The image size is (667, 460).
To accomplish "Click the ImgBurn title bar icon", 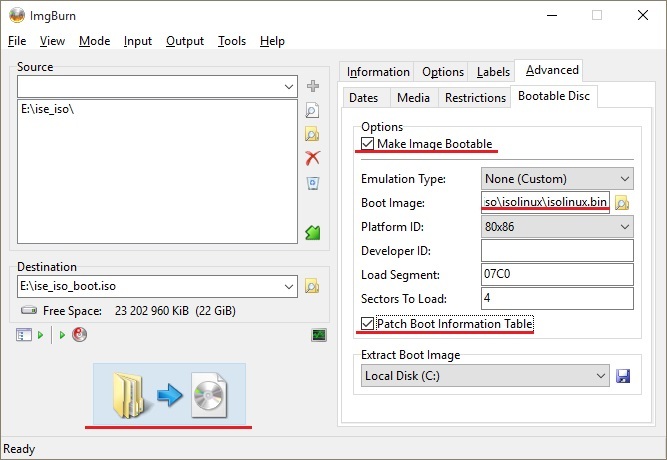I will [17, 16].
